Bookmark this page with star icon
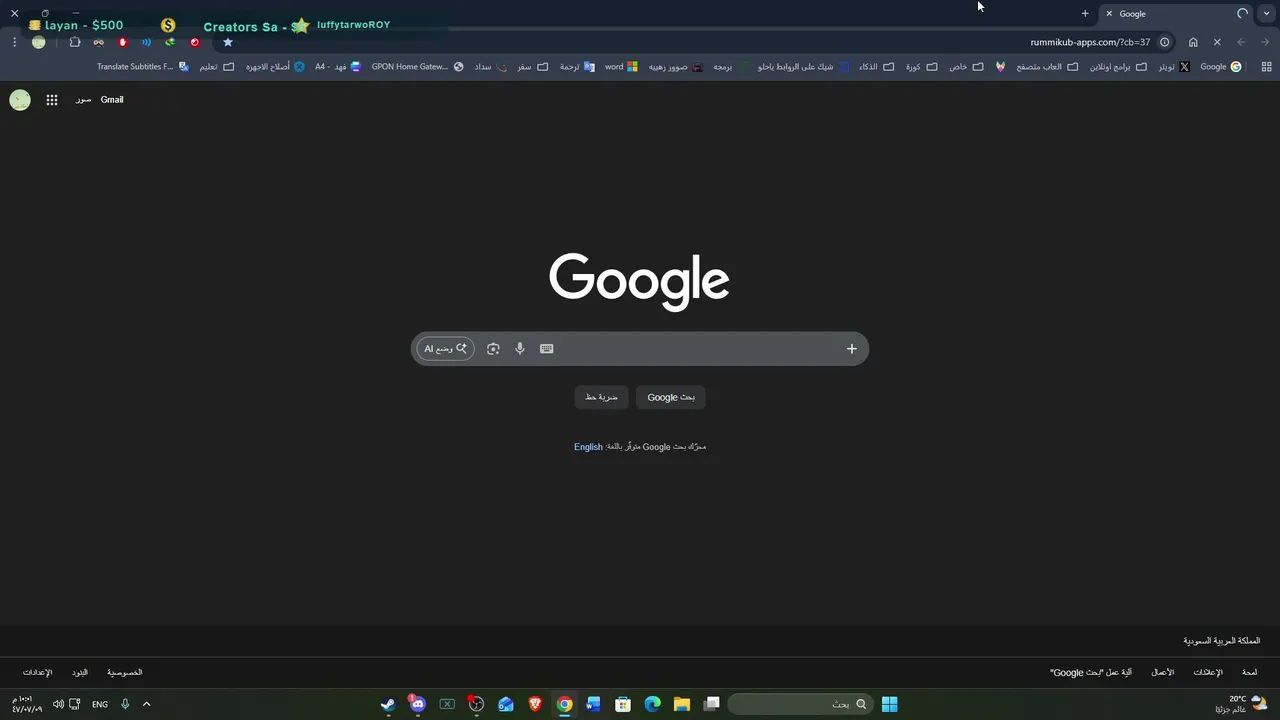 [228, 42]
